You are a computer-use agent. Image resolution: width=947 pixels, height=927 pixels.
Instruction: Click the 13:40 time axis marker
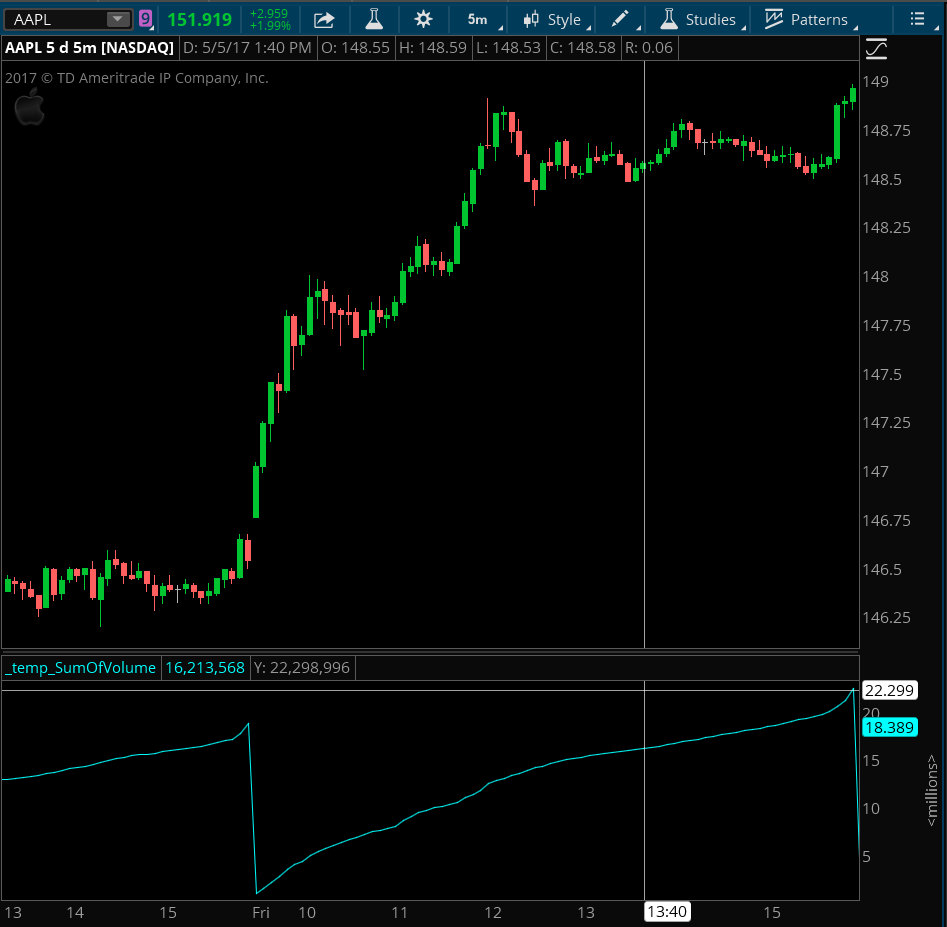[x=667, y=911]
